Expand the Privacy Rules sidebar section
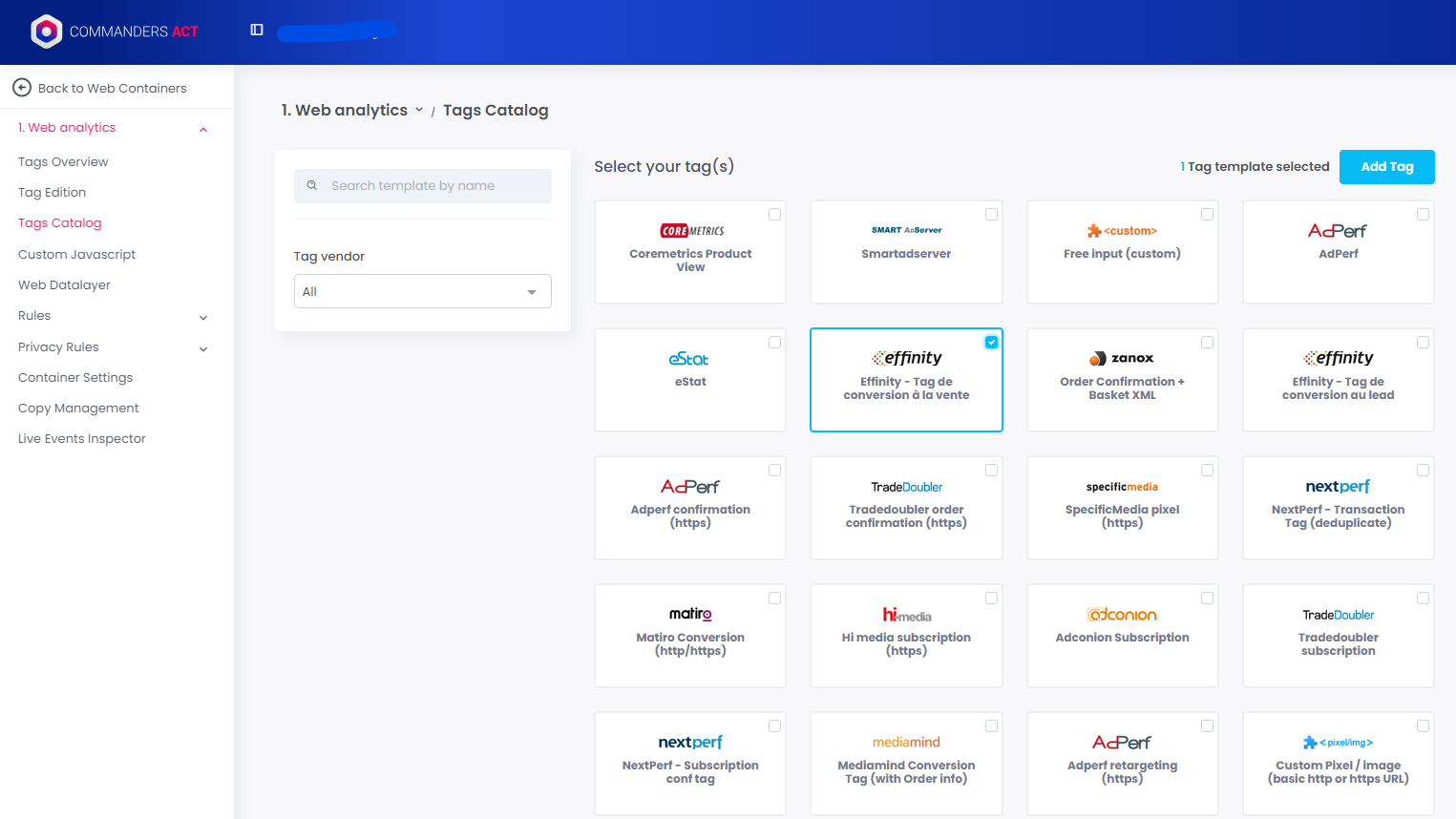The height and width of the screenshot is (819, 1456). (x=202, y=348)
